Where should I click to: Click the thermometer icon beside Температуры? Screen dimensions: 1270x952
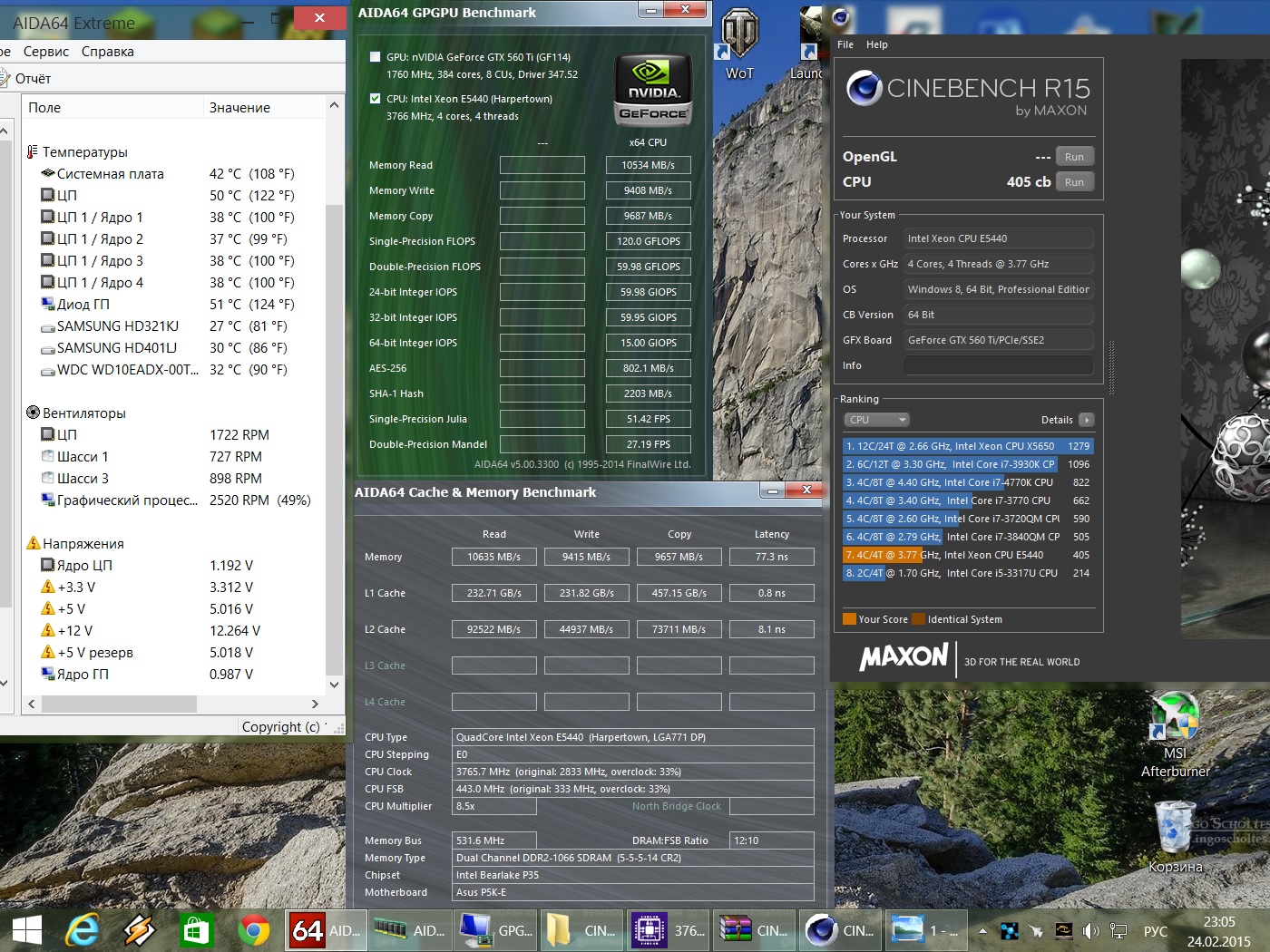tap(33, 151)
